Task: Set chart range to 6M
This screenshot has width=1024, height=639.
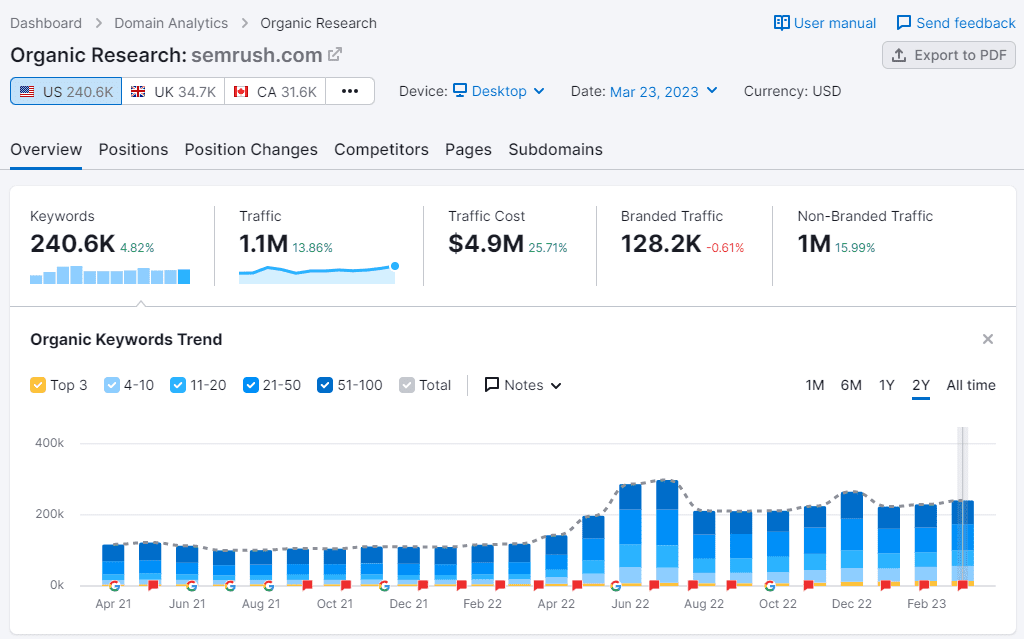Action: (x=851, y=385)
